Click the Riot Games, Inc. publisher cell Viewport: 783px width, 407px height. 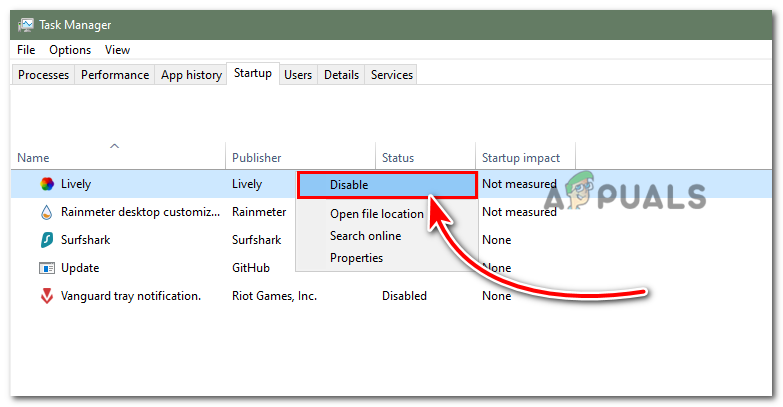274,296
